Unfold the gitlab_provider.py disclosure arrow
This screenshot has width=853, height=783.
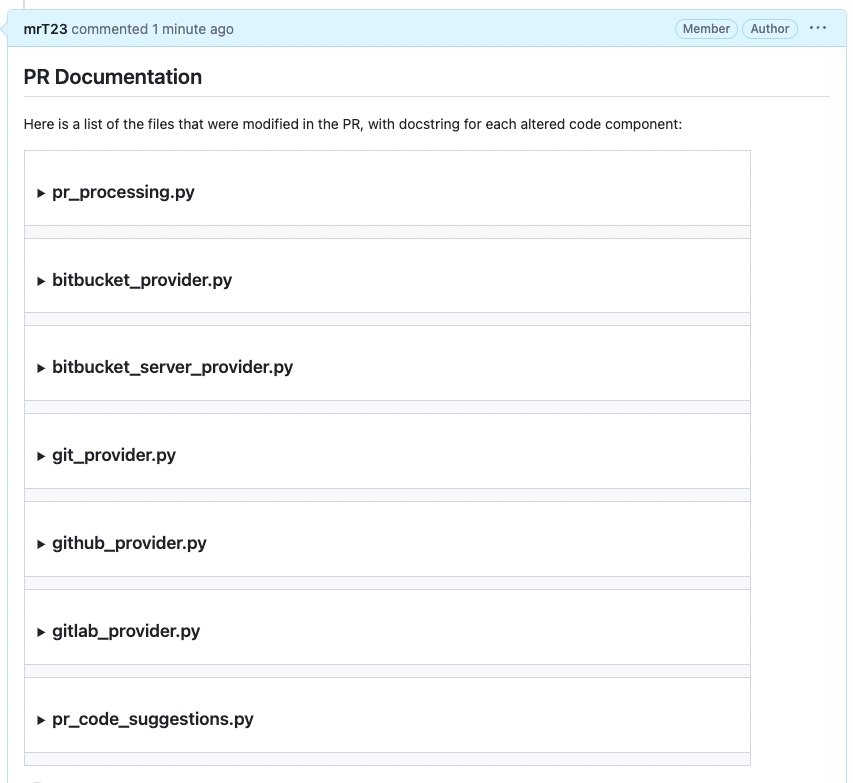point(41,632)
